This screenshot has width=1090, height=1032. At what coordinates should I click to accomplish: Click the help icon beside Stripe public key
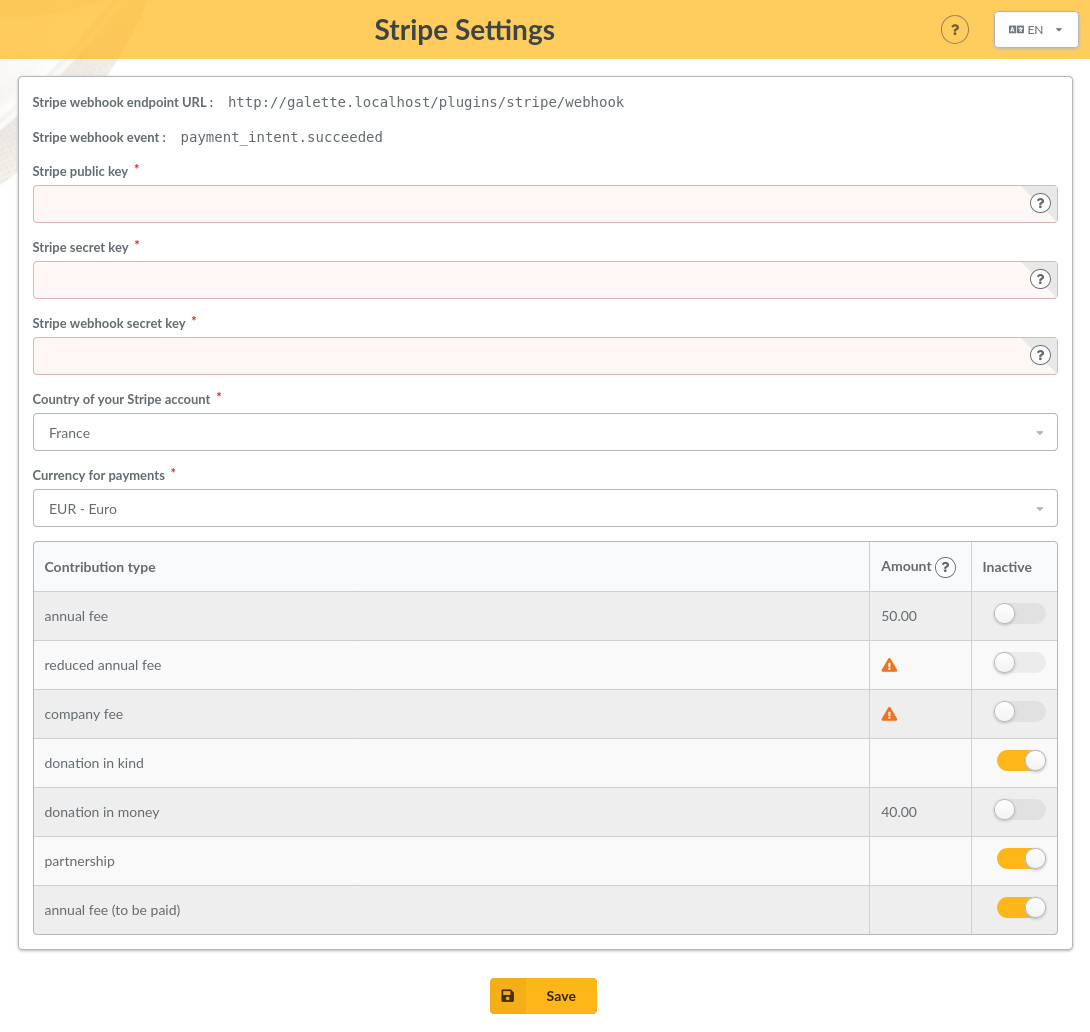(1040, 203)
